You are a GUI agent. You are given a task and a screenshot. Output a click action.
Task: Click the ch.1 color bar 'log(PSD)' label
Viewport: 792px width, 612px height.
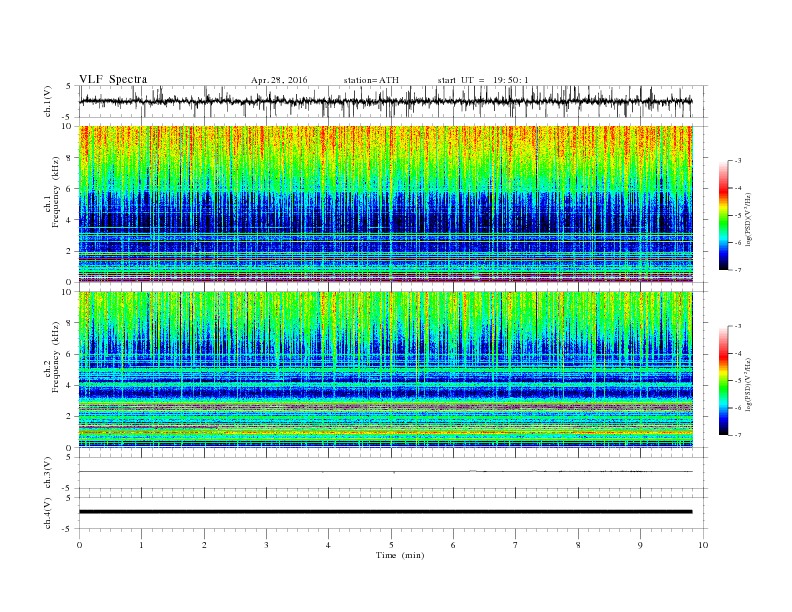pyautogui.click(x=748, y=220)
